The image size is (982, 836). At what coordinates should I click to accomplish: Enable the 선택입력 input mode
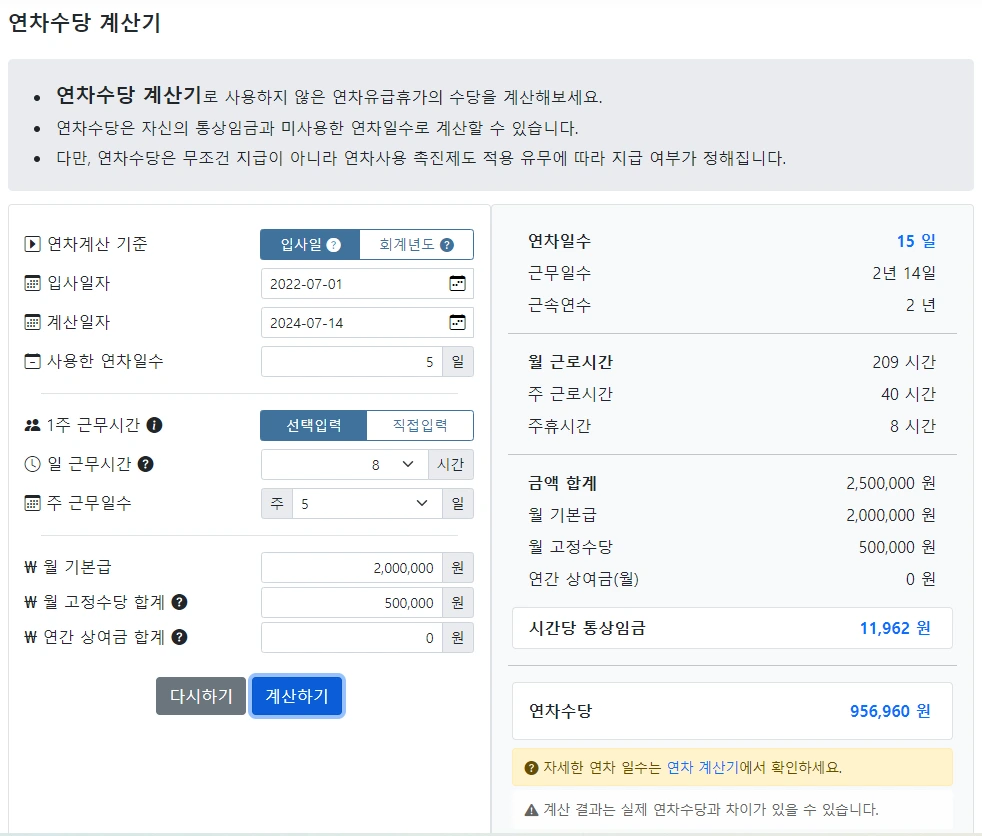click(x=312, y=425)
